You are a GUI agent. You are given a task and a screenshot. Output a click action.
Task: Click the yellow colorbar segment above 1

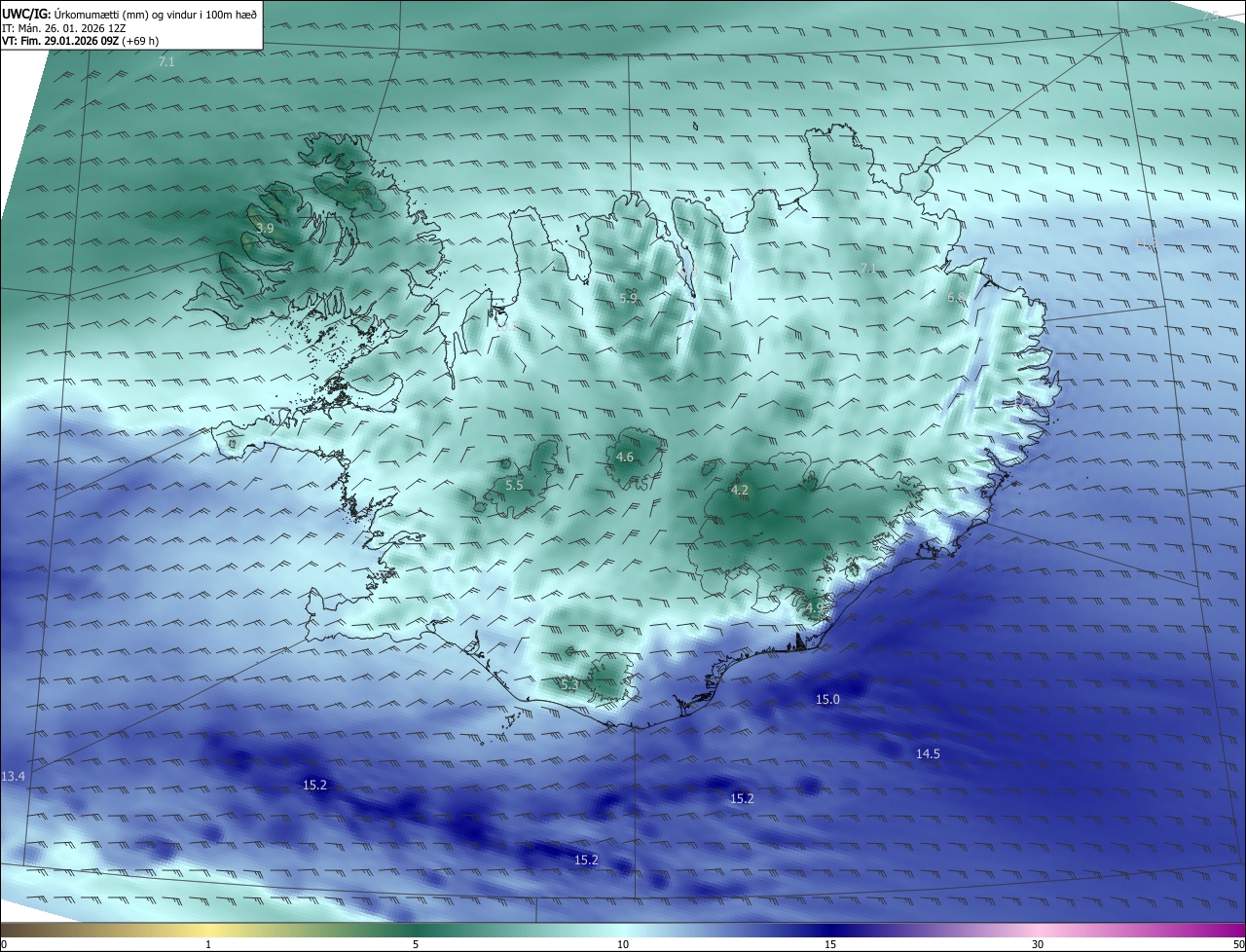click(209, 931)
